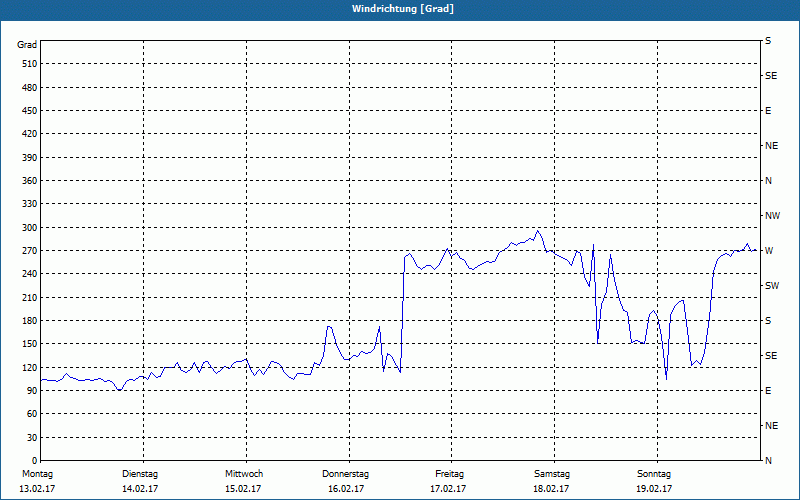Pick the 'NE' compass label beside the 420 gridline
The width and height of the screenshot is (800, 500).
pyautogui.click(x=771, y=146)
